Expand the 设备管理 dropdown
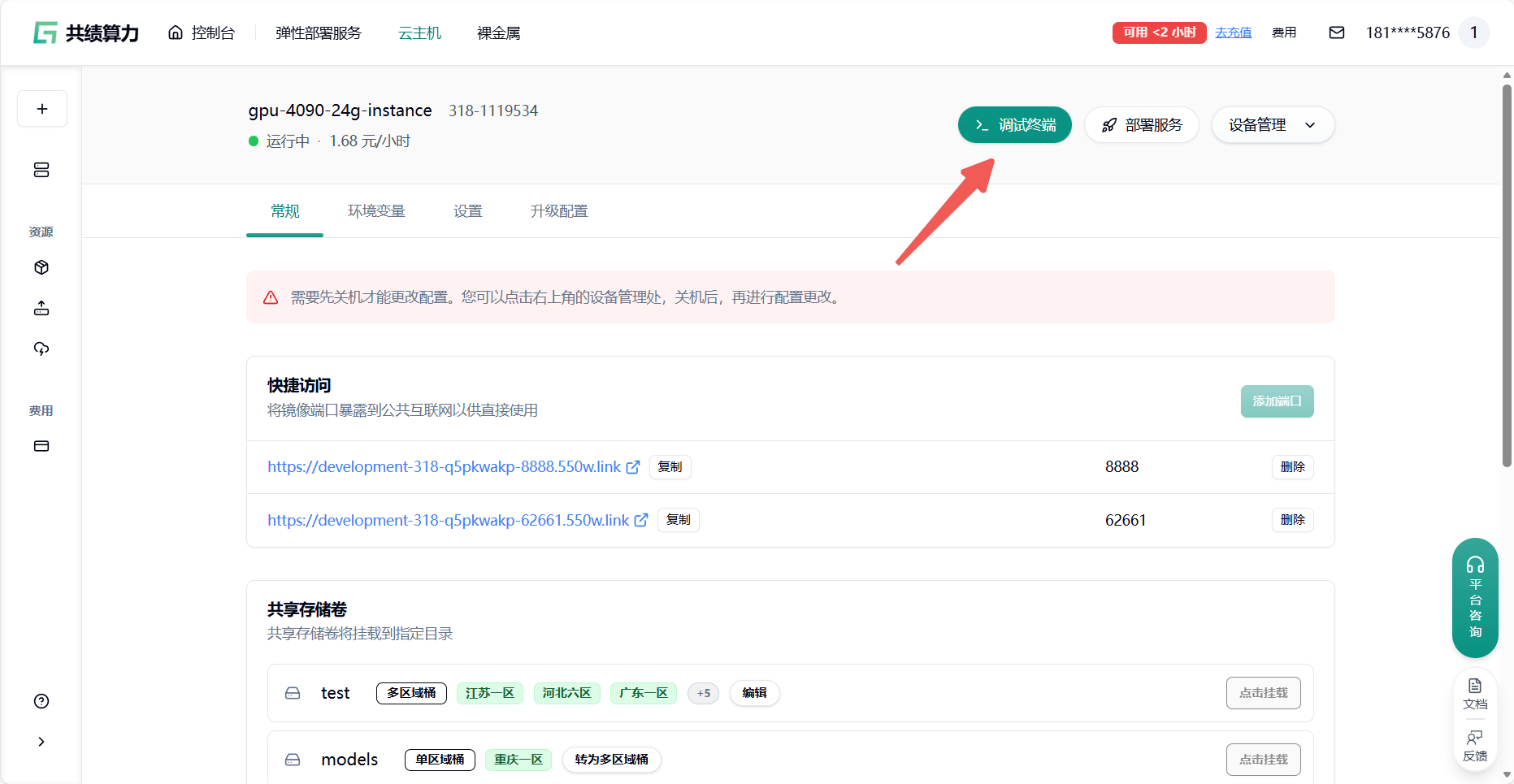Viewport: 1514px width, 784px height. (1272, 125)
